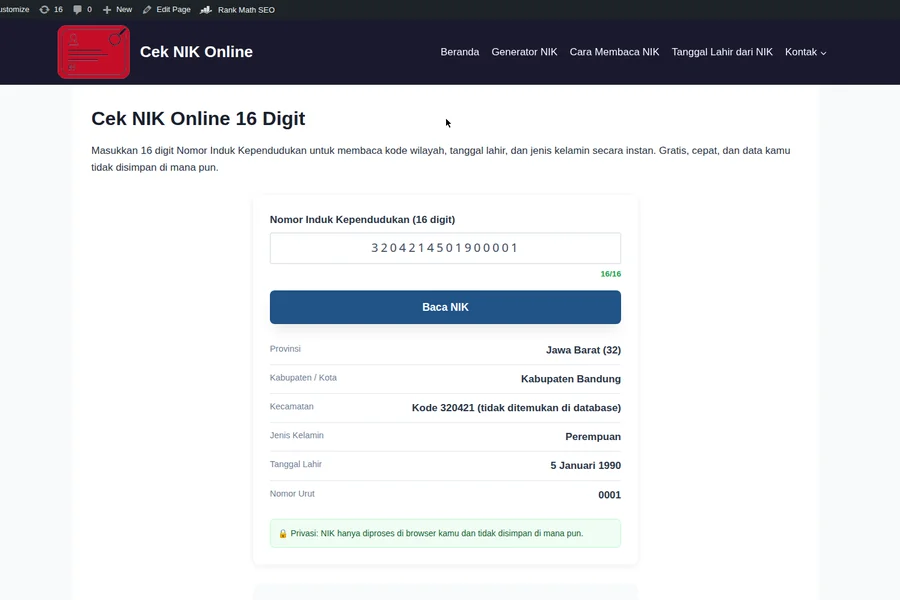This screenshot has height=600, width=900.
Task: Click the Rank Math SEO label
Action: pyautogui.click(x=246, y=10)
